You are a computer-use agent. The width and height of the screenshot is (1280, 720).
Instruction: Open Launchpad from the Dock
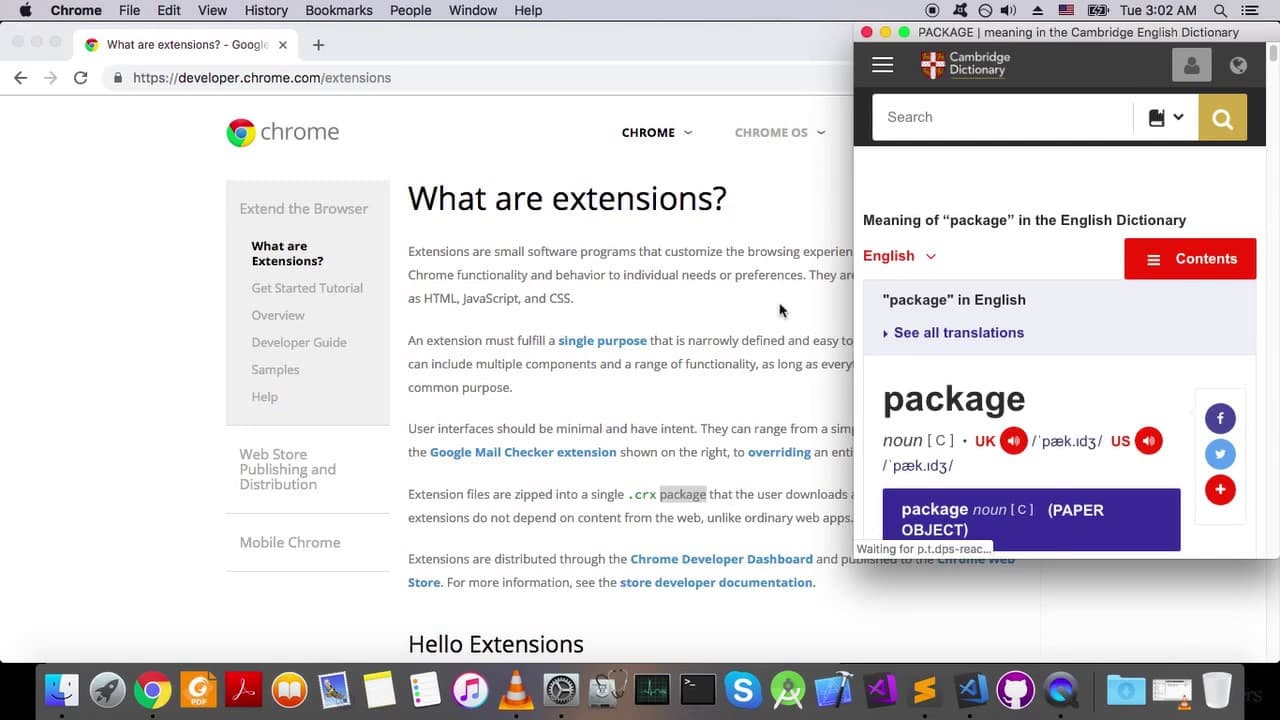[107, 690]
